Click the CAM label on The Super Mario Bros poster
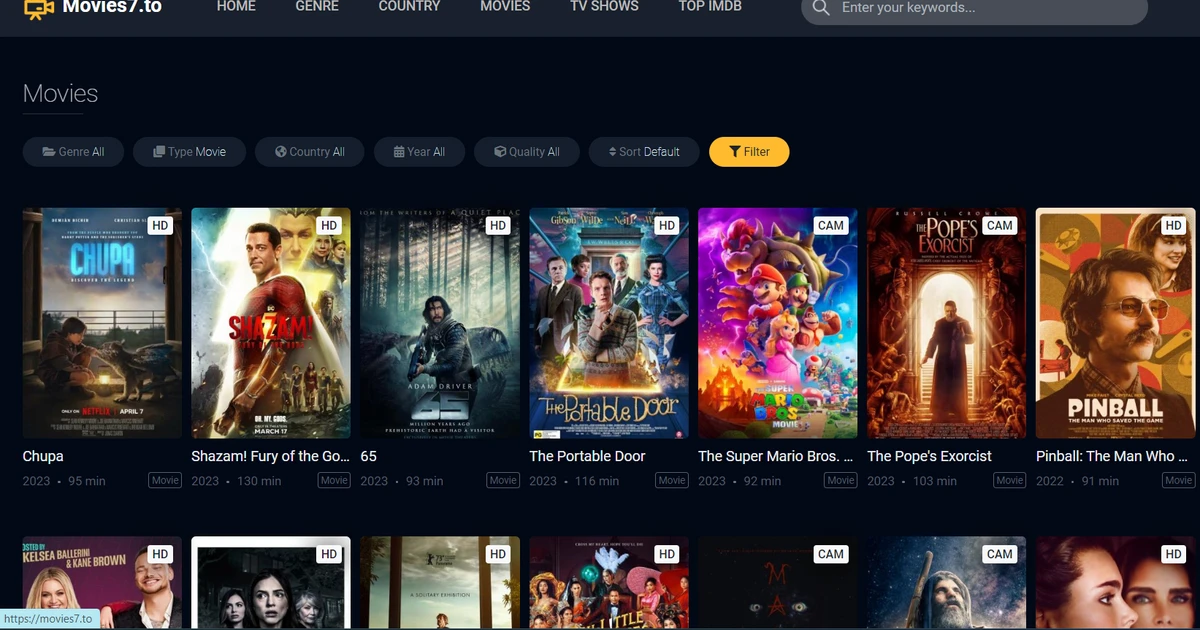Image resolution: width=1200 pixels, height=630 pixels. pyautogui.click(x=830, y=225)
